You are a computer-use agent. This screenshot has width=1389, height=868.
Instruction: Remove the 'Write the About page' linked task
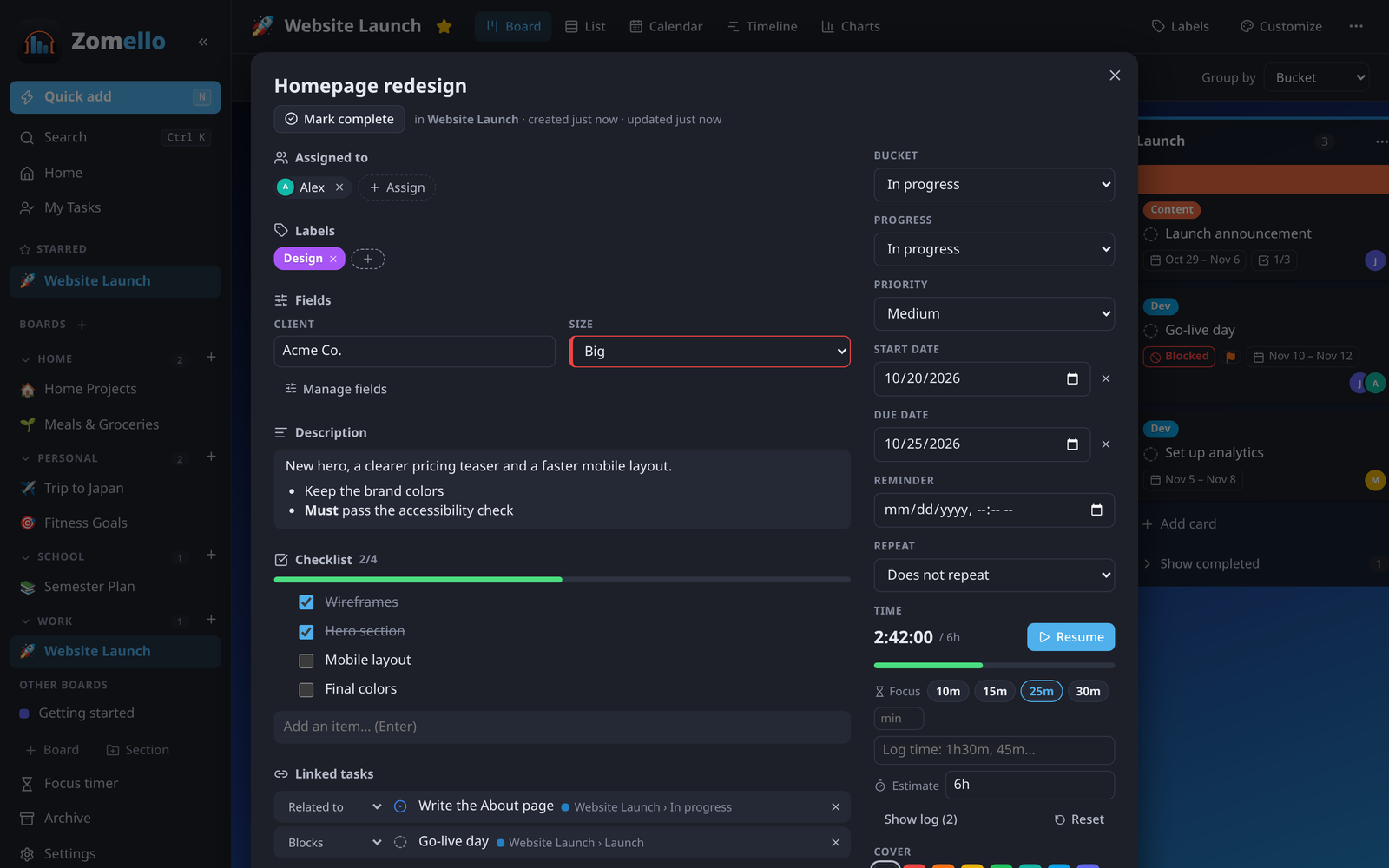point(835,807)
